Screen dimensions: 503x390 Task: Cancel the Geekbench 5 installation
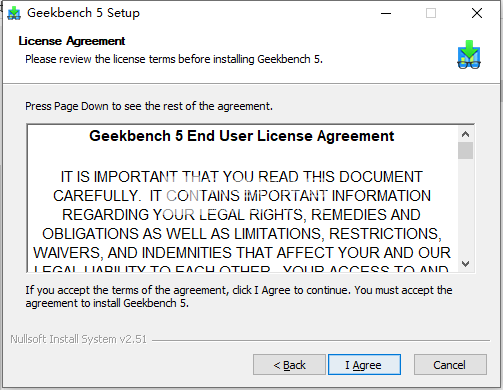(x=450, y=365)
